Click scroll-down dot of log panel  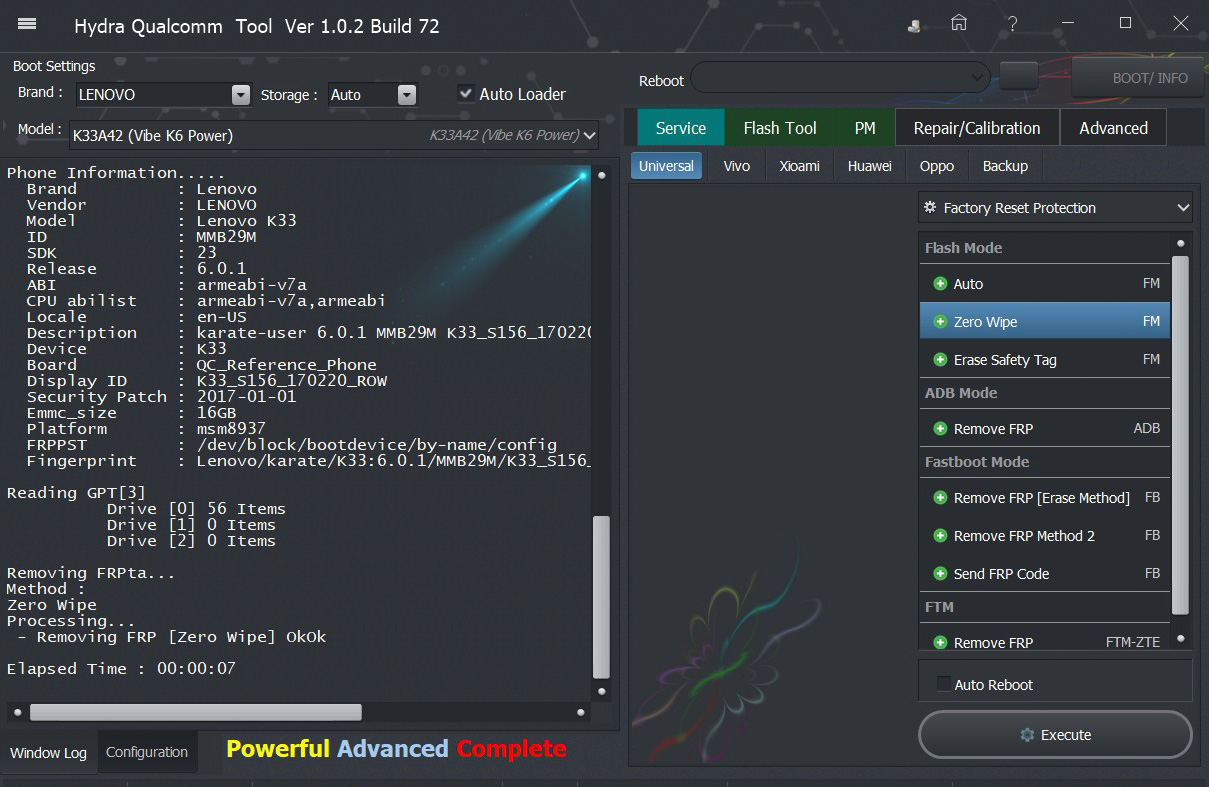point(601,691)
